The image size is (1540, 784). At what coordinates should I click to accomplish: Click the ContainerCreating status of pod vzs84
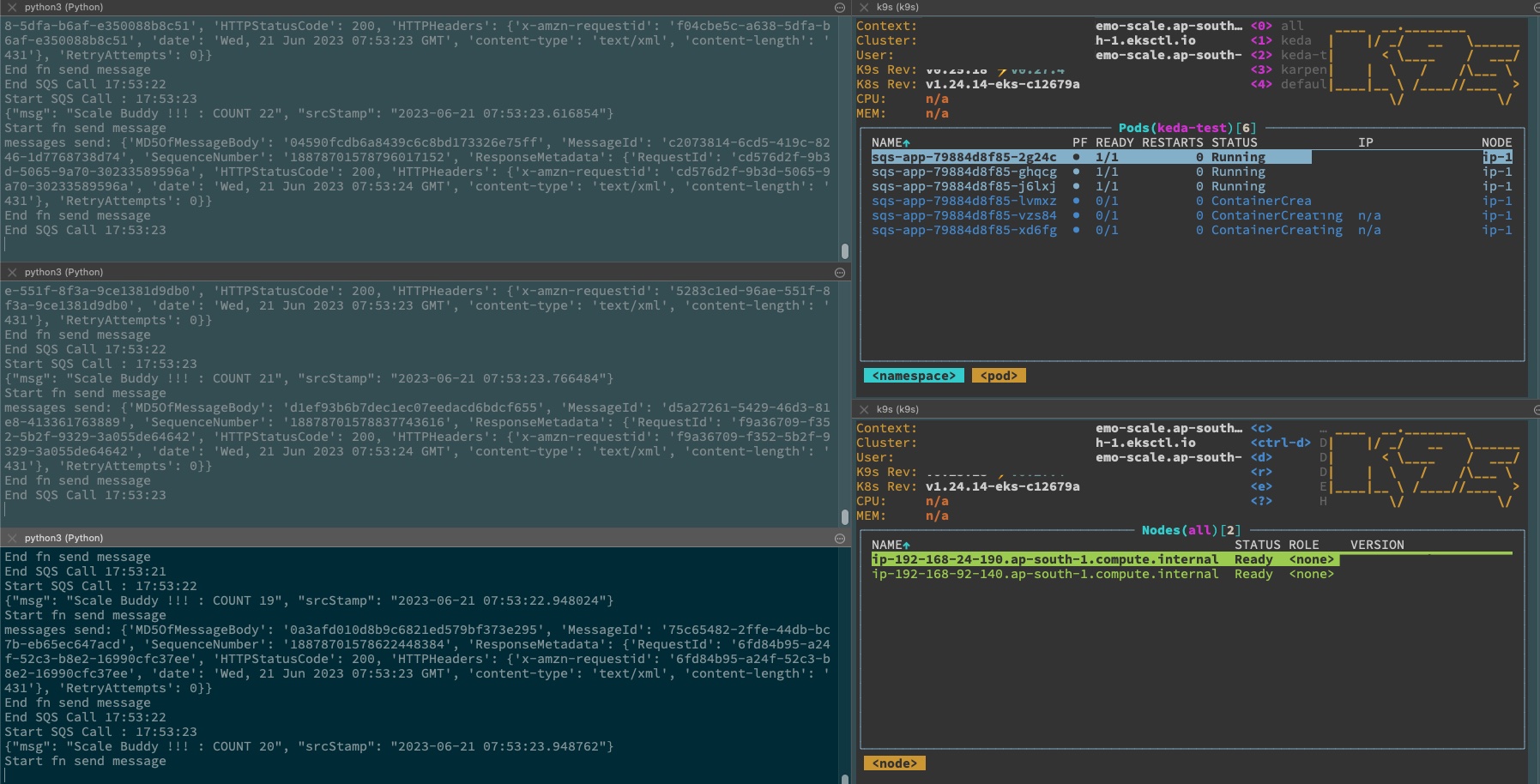click(x=1277, y=215)
